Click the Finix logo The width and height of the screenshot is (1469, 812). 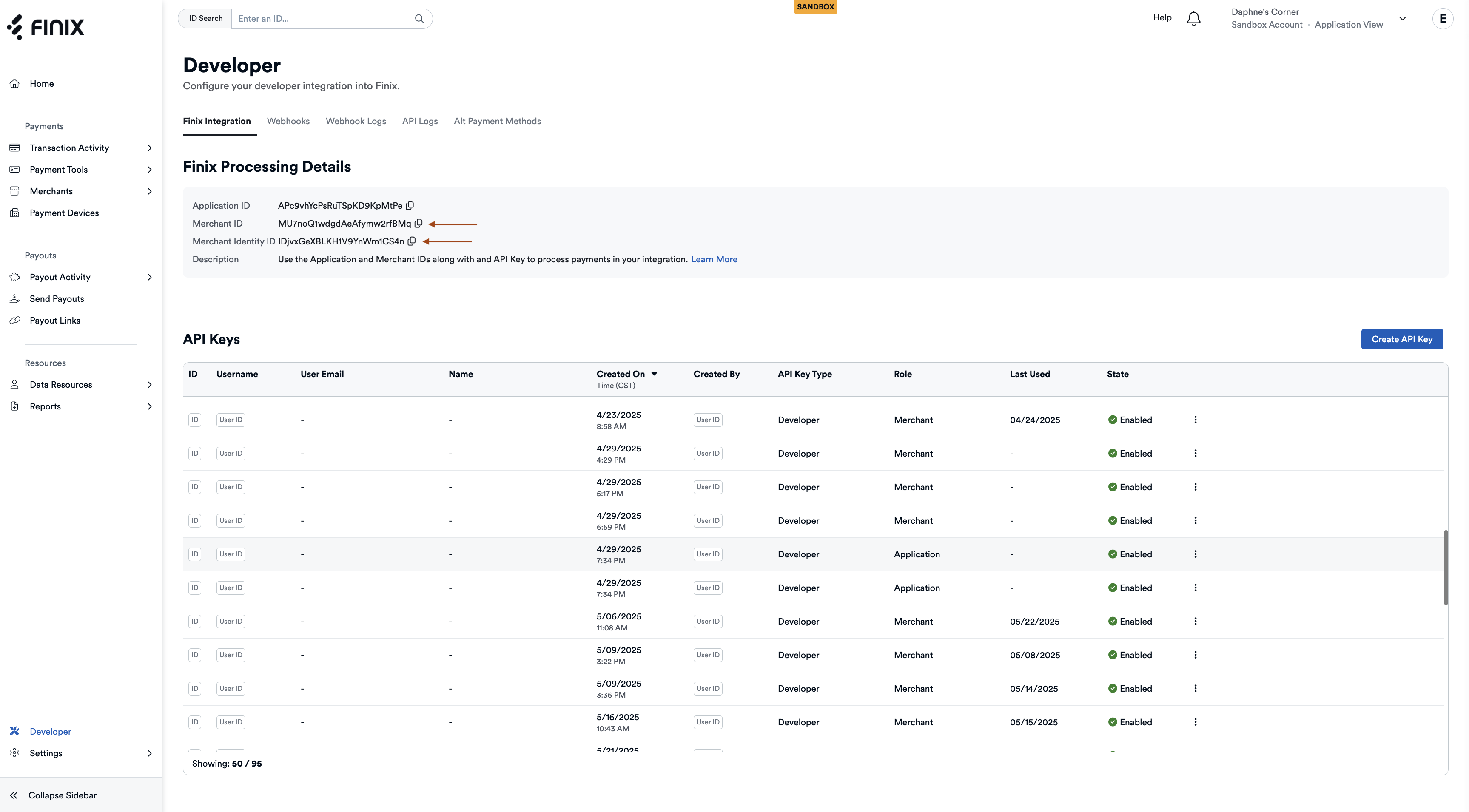click(46, 26)
